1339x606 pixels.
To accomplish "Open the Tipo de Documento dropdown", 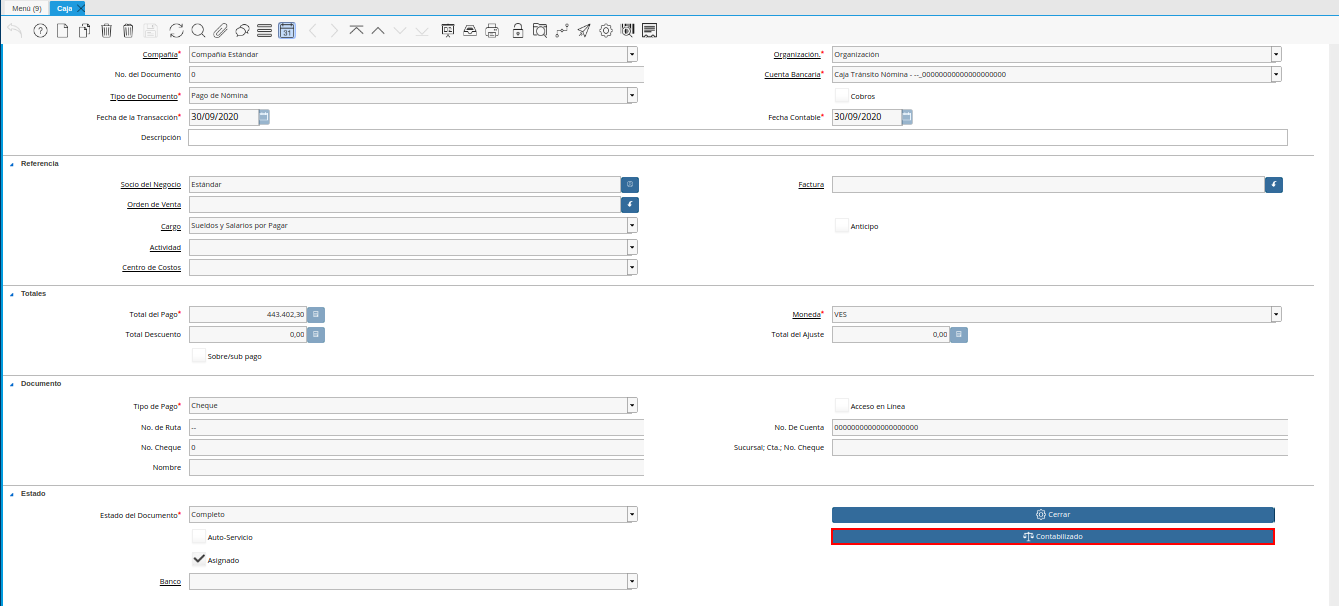I will tap(632, 96).
